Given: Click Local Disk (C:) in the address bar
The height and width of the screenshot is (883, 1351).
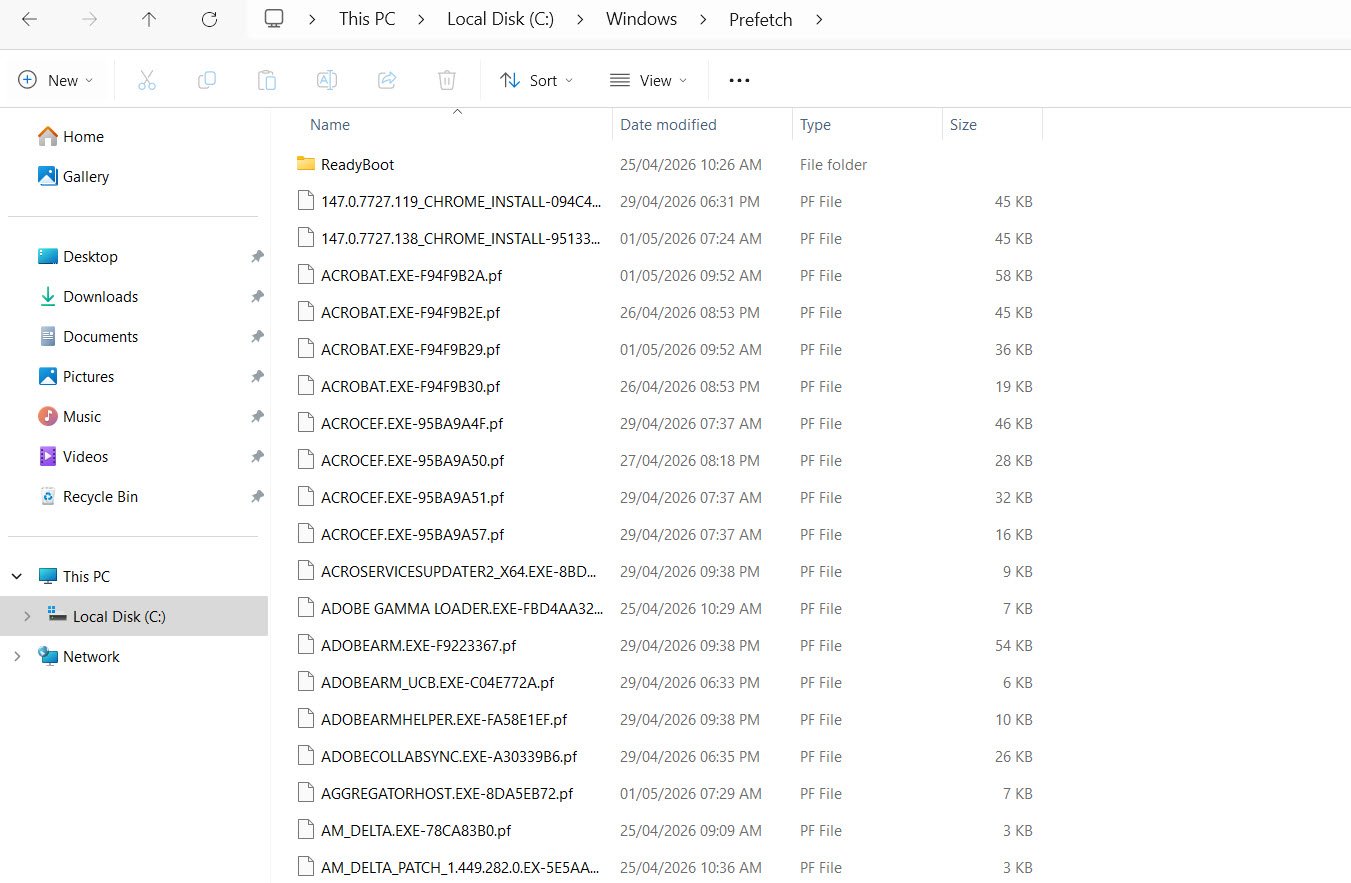Looking at the screenshot, I should tap(501, 19).
